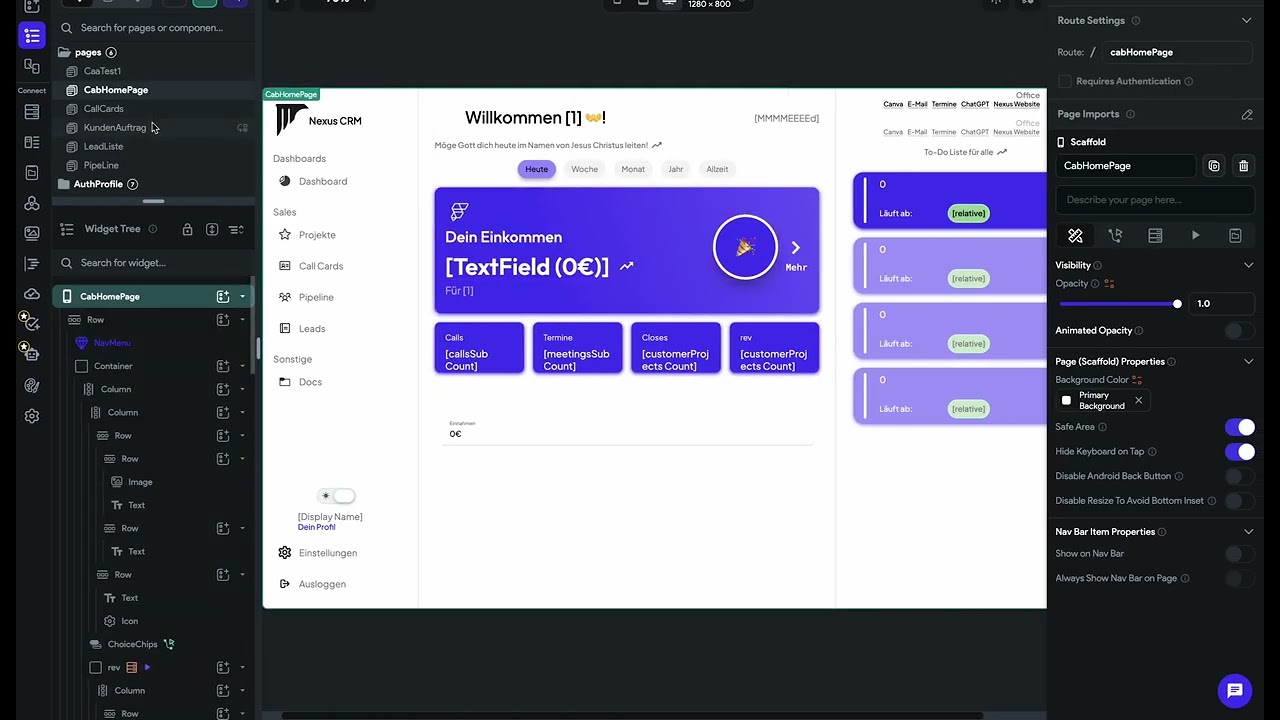Collapse CabHomePage node arrow in widget tree
The image size is (1280, 720).
242,297
